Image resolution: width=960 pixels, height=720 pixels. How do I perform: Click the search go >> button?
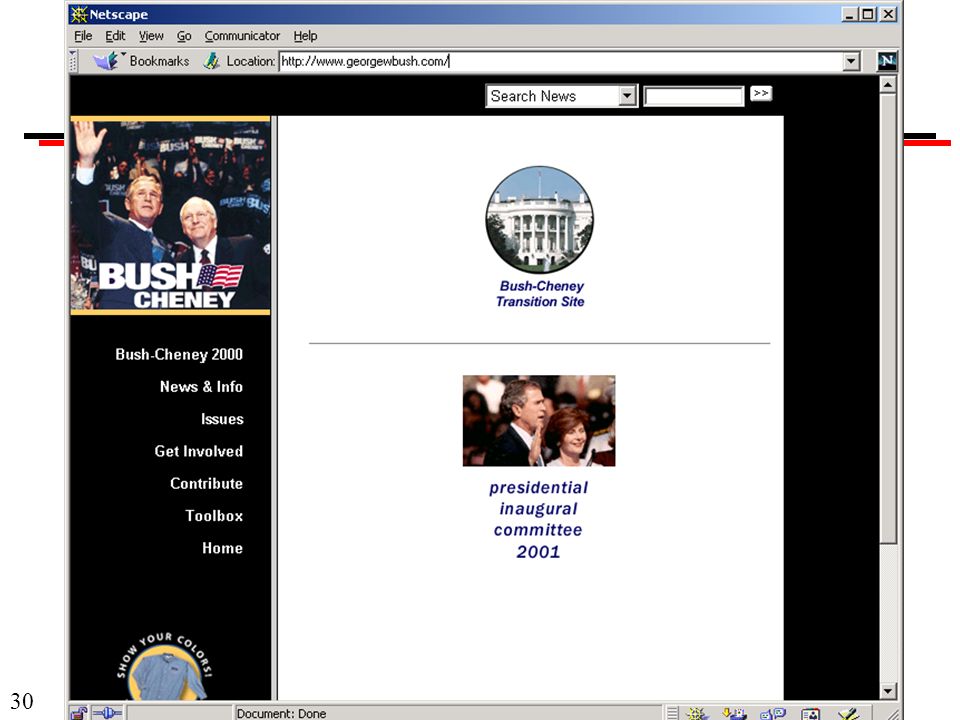[760, 93]
